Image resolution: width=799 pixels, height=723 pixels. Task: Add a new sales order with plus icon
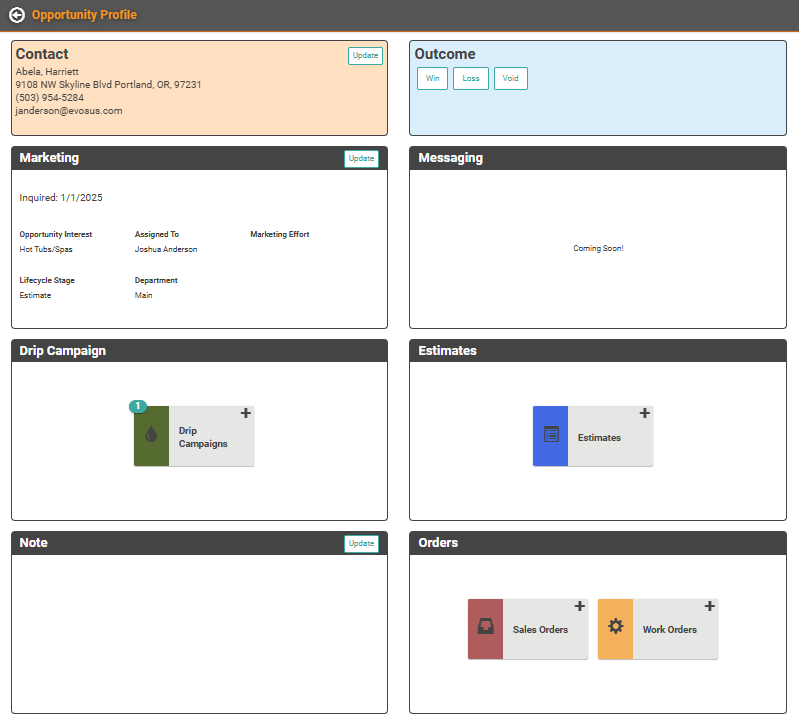pos(579,606)
